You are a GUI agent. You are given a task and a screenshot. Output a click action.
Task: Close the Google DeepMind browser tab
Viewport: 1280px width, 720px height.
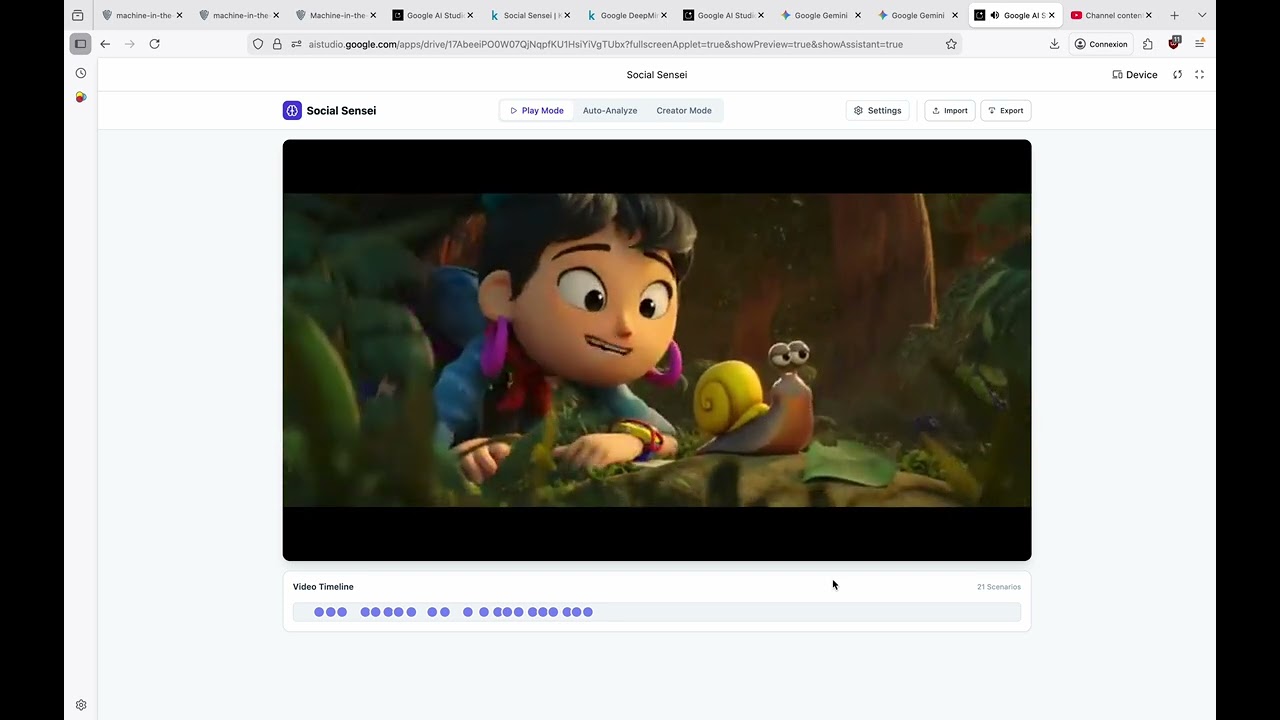point(664,15)
